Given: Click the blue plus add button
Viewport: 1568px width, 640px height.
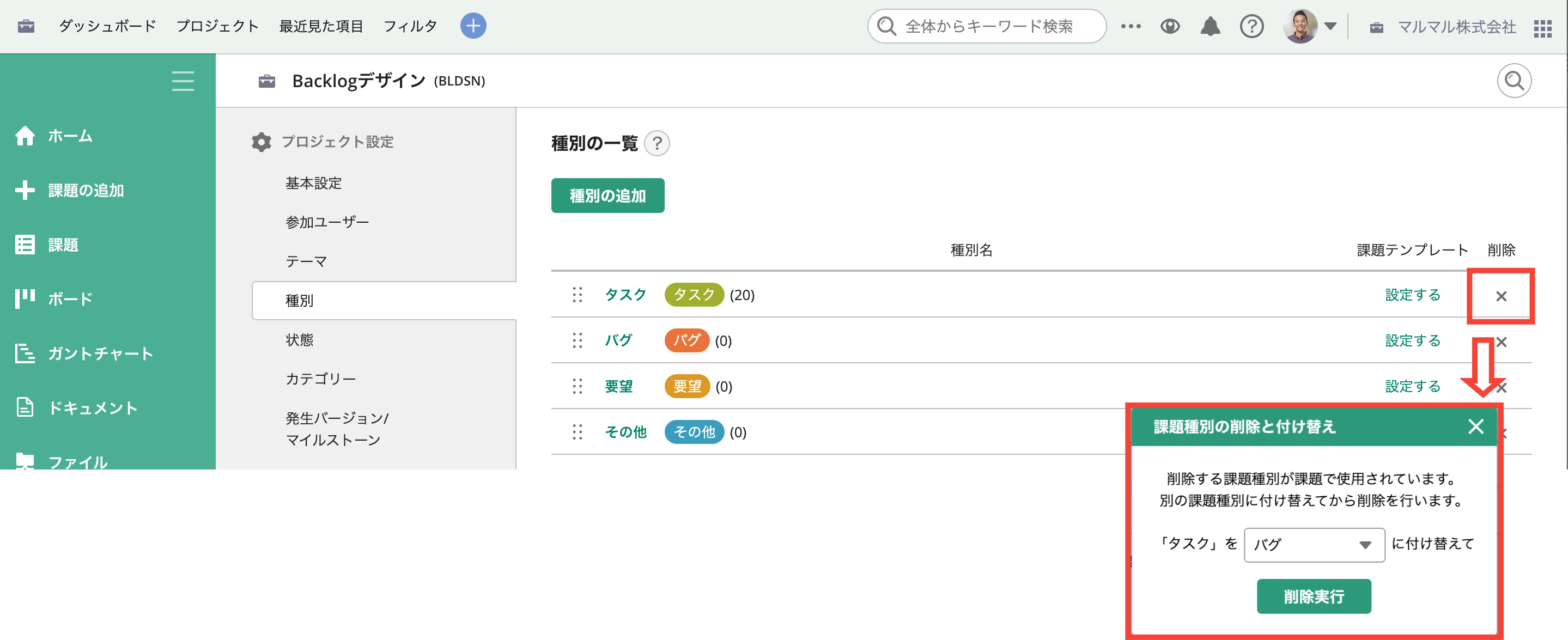Looking at the screenshot, I should (473, 26).
